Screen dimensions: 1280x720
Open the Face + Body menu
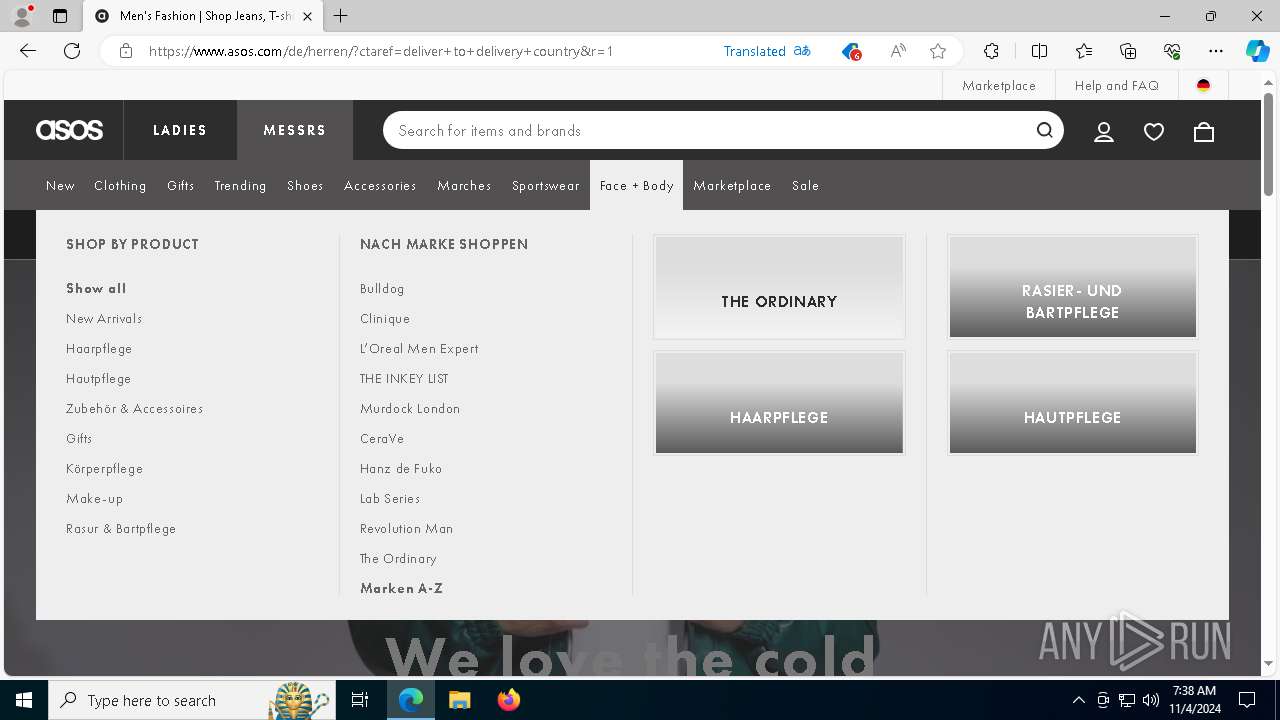tap(636, 185)
